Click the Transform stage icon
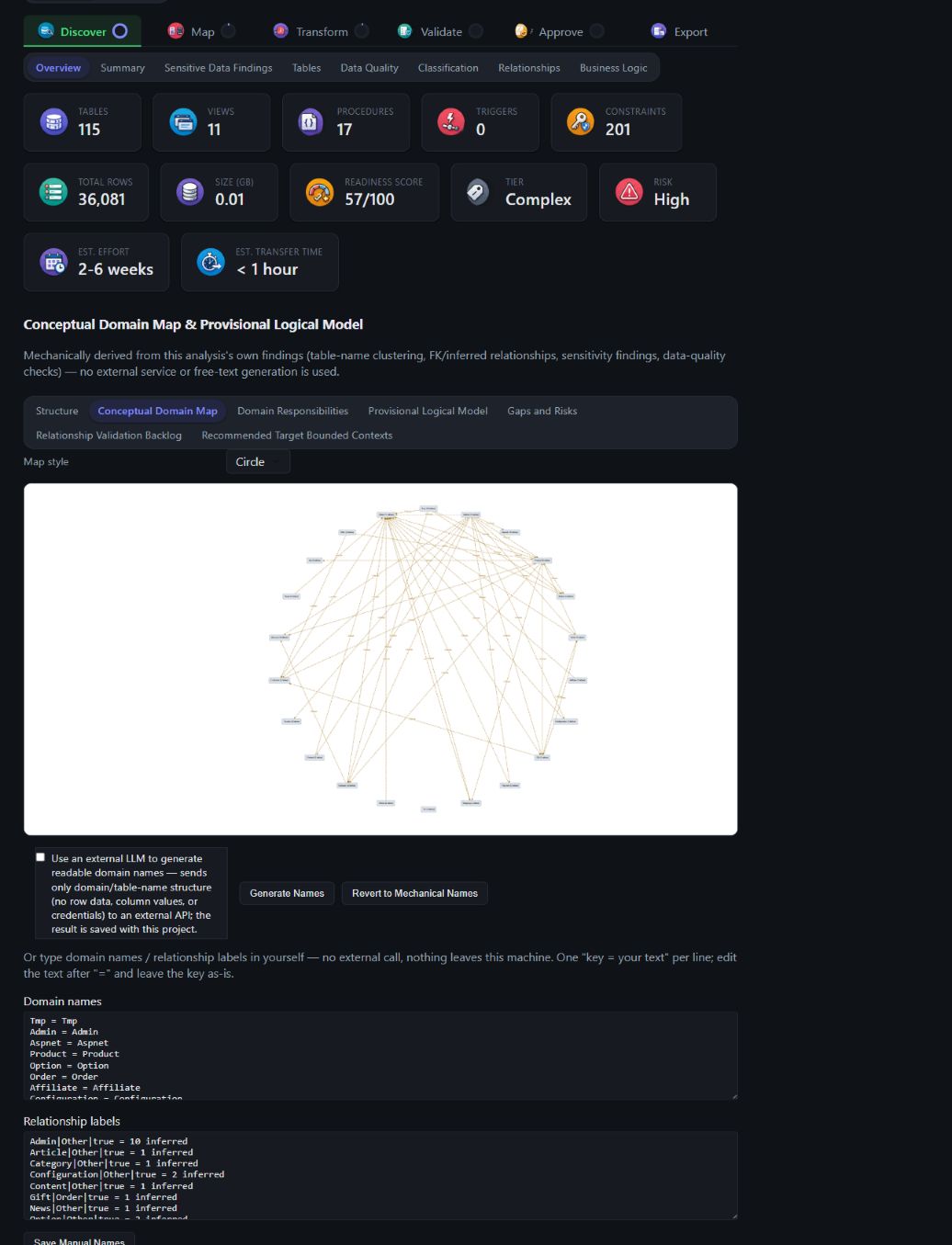952x1245 pixels. click(280, 30)
